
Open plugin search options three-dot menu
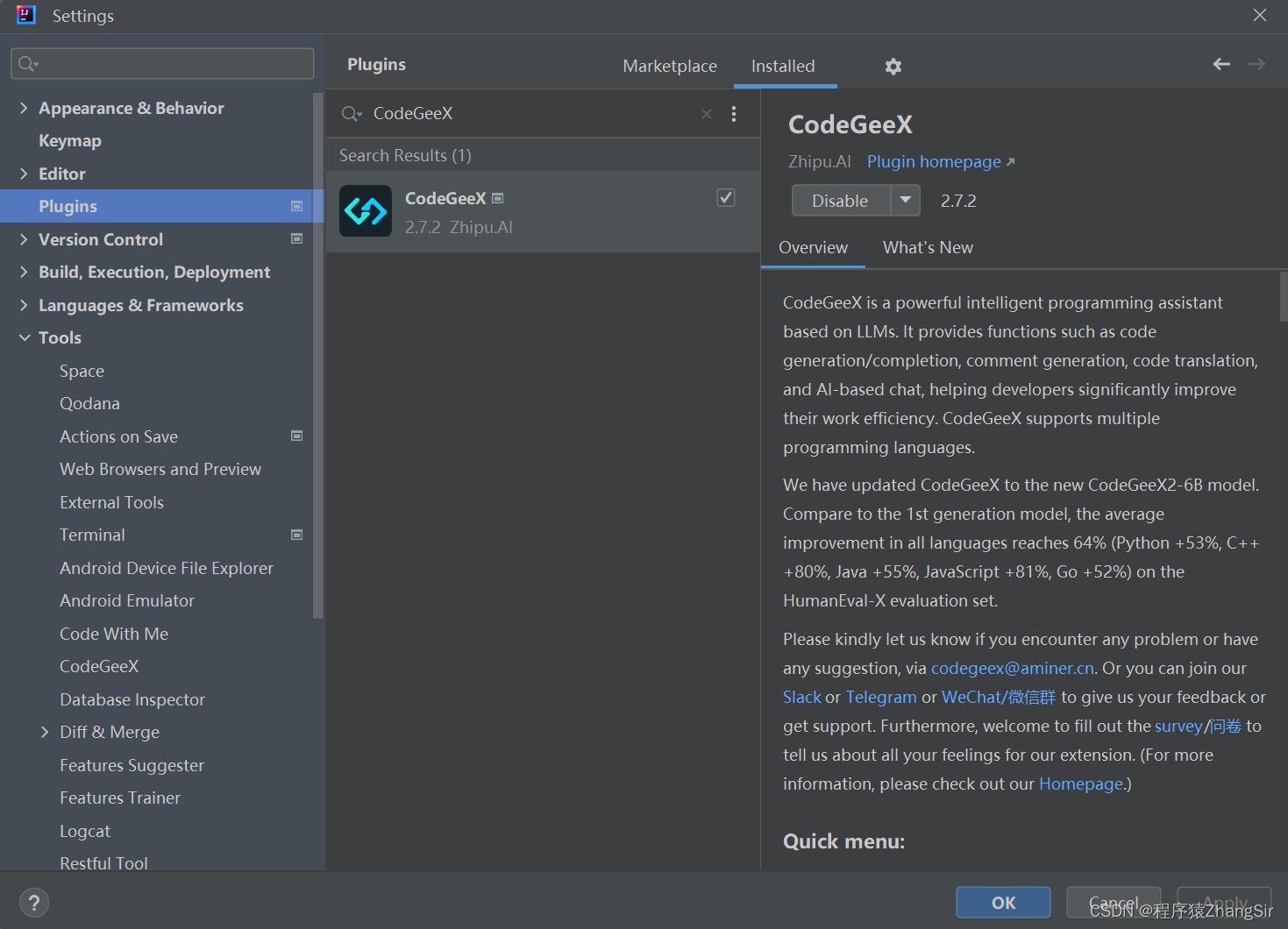[x=734, y=114]
